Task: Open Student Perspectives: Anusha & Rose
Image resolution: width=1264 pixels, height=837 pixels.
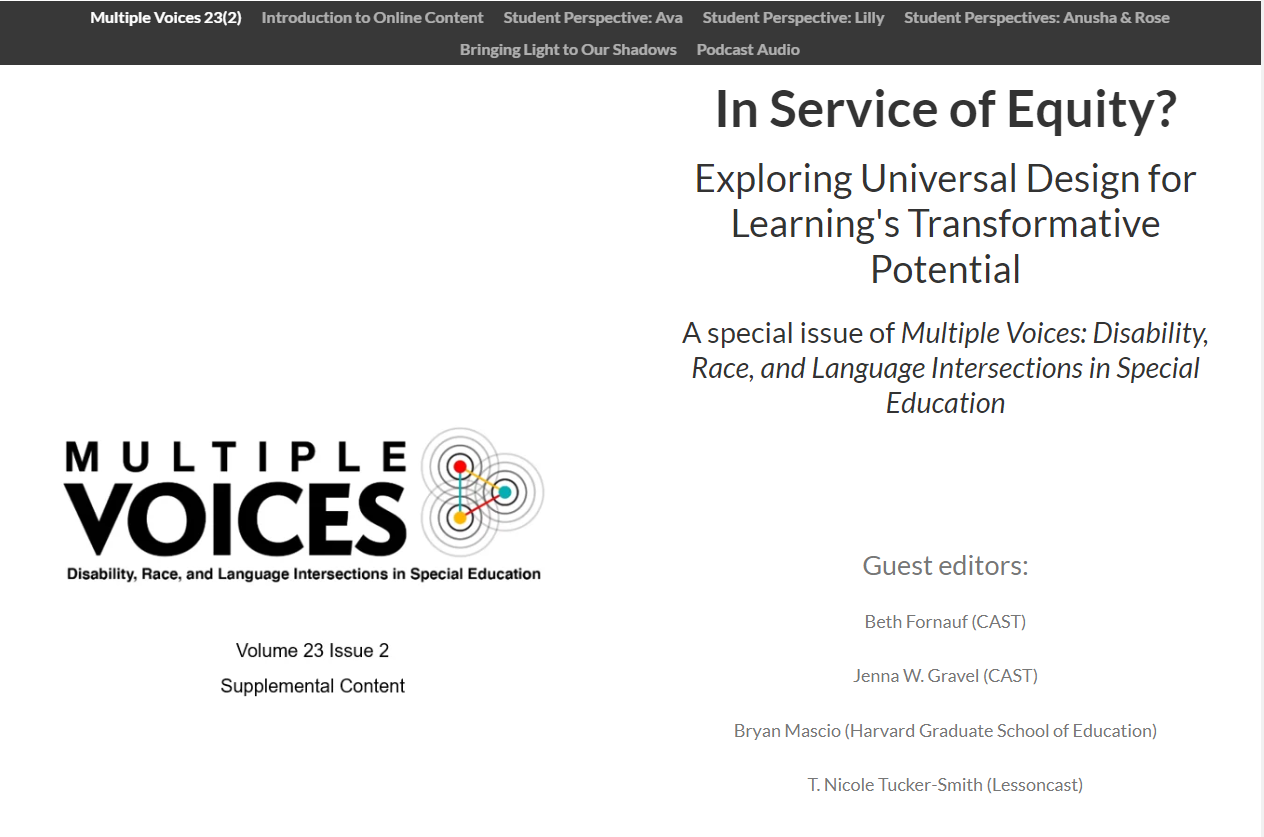Action: click(1037, 17)
